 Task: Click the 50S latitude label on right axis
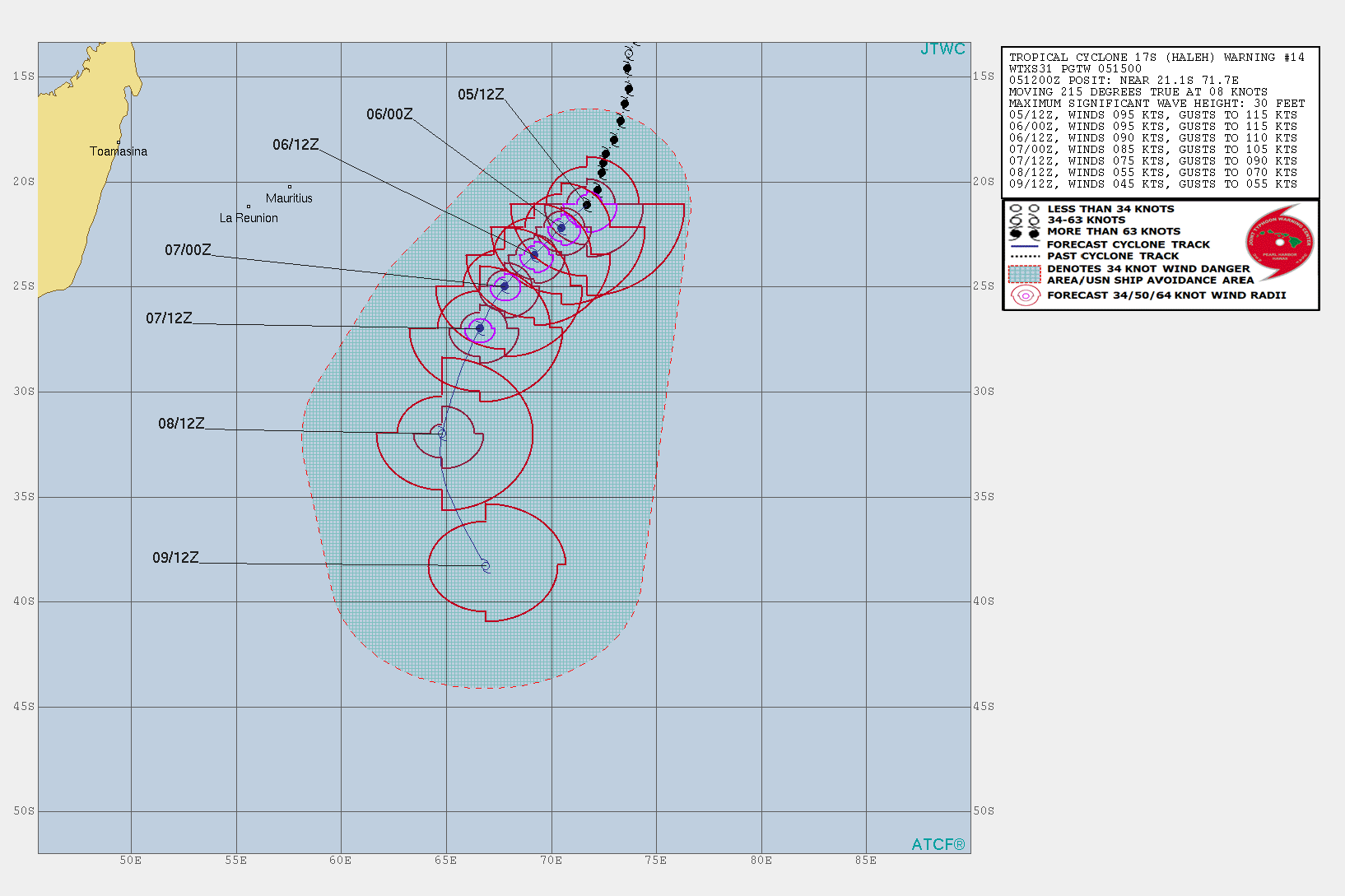point(984,811)
